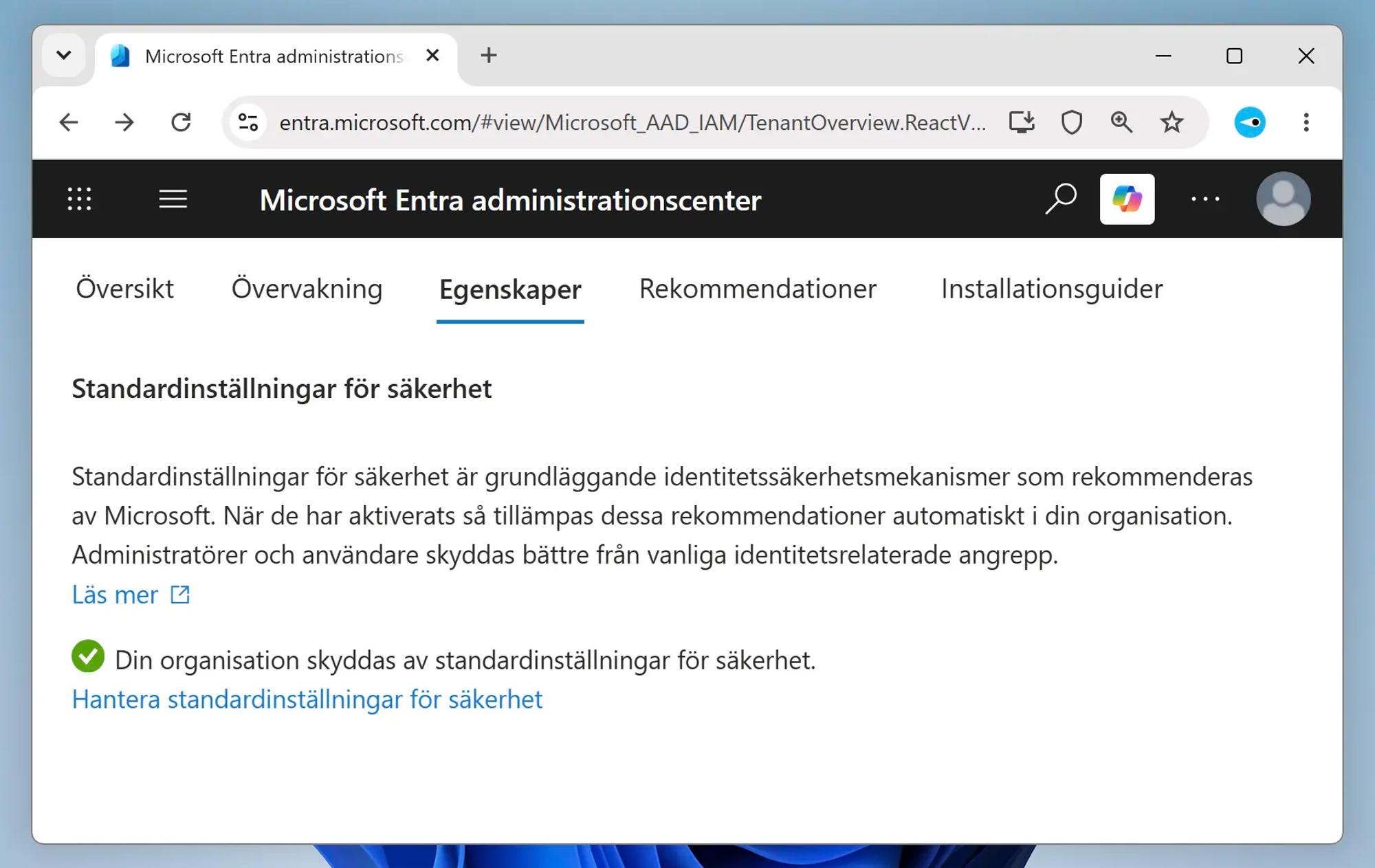Go back to the previous page

coord(69,122)
